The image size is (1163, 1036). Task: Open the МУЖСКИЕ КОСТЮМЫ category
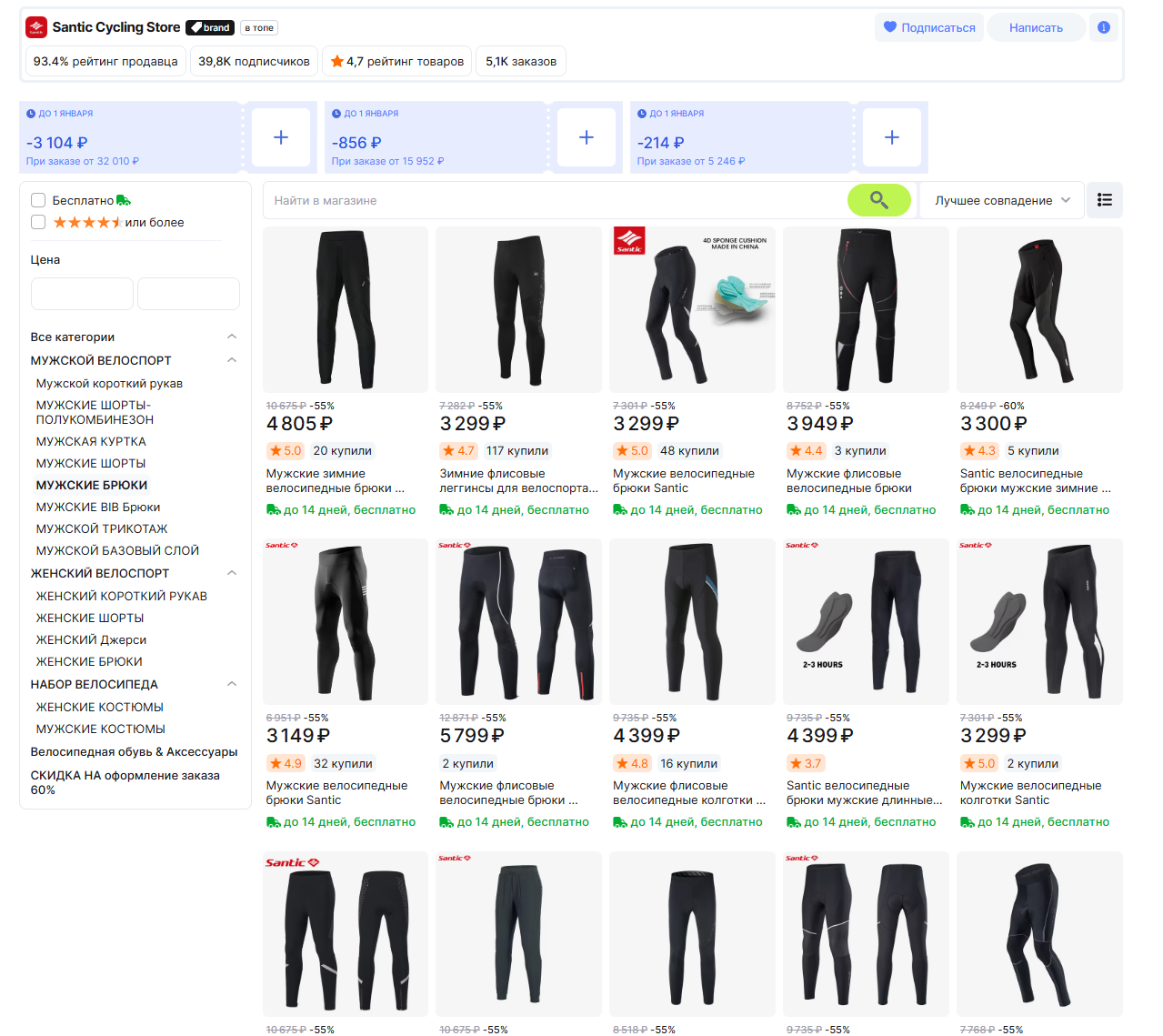pos(101,729)
